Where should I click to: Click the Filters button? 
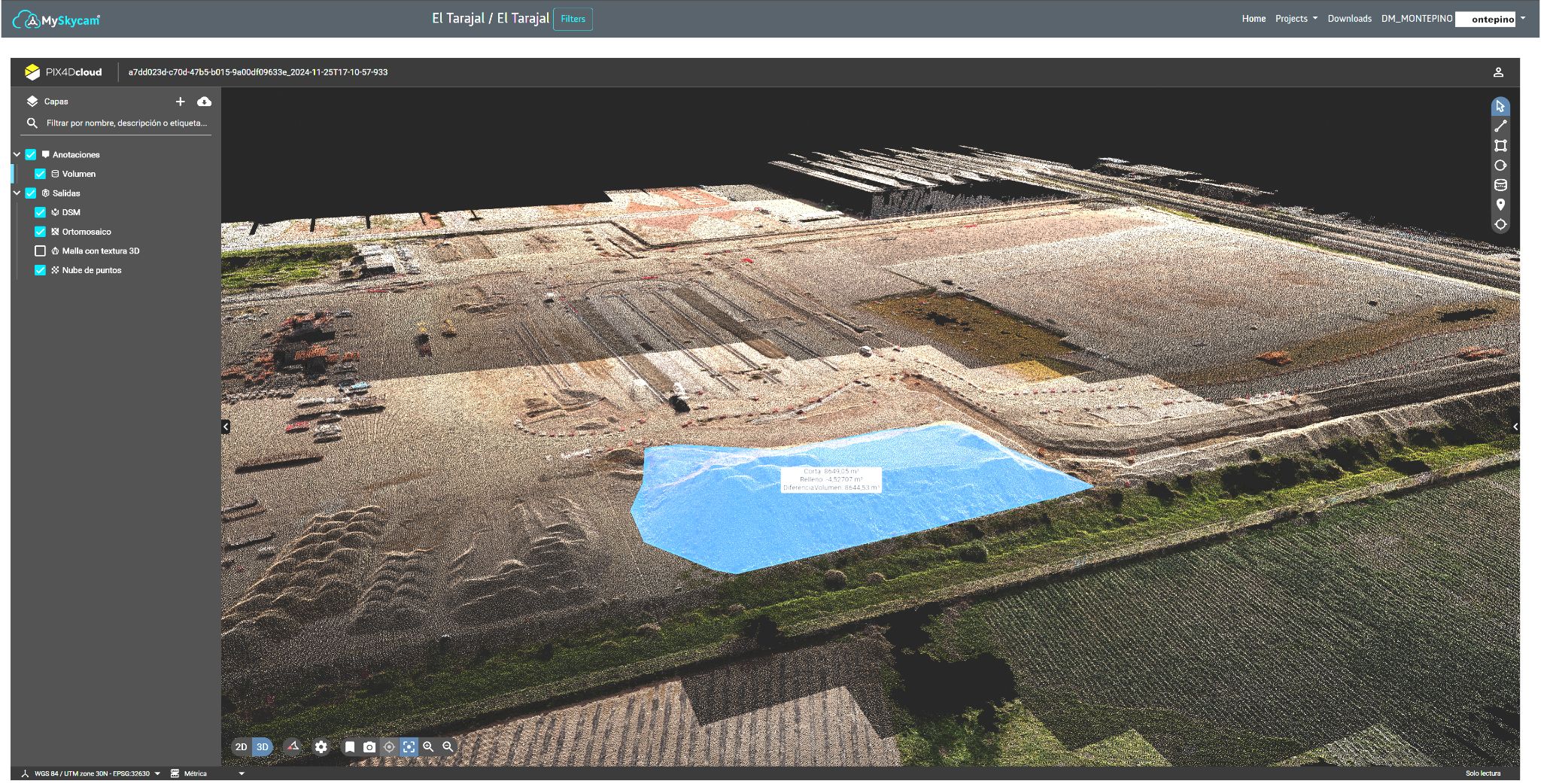point(573,19)
